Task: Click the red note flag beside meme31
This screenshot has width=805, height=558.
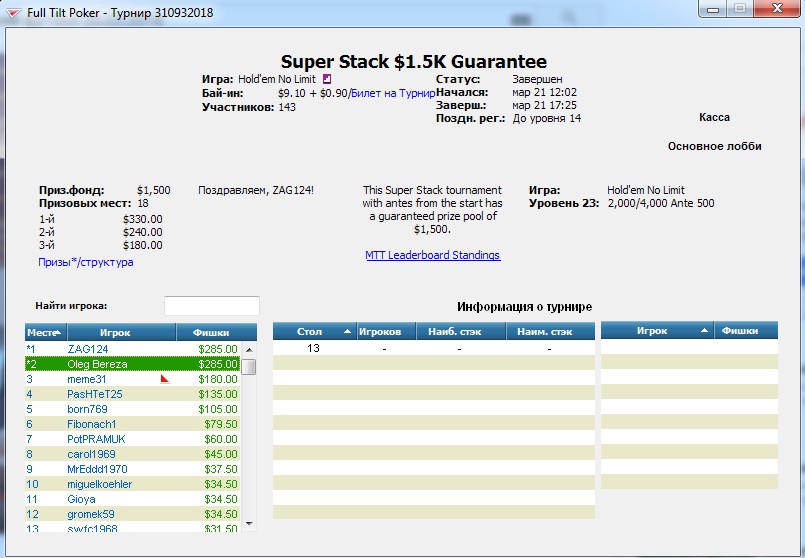Action: coord(165,379)
